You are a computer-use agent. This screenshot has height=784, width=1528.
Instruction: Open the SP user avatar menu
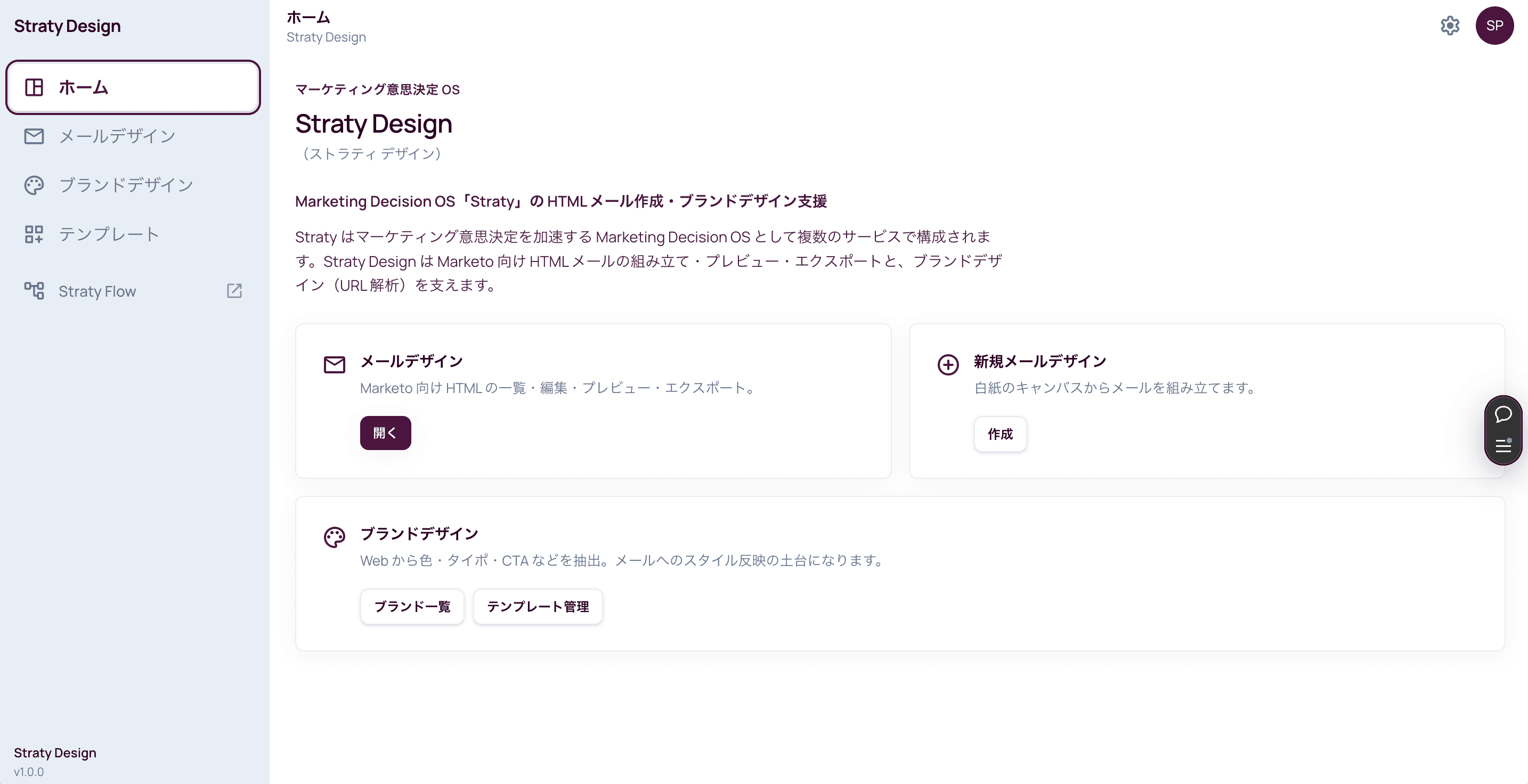1494,26
